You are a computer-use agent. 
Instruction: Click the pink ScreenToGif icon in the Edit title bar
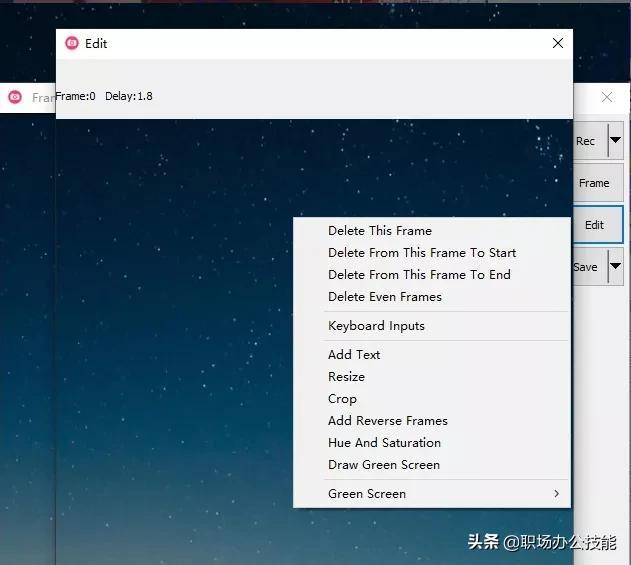click(72, 43)
